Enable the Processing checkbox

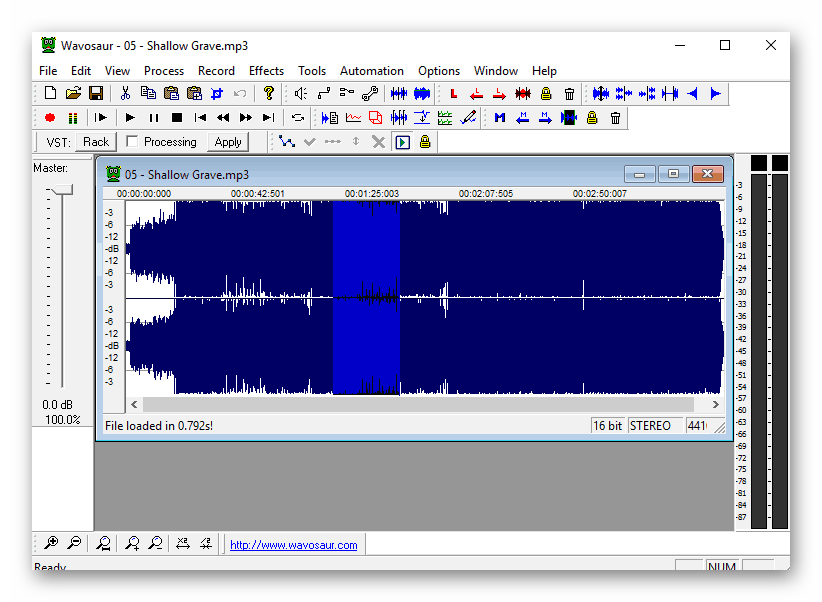coord(132,142)
